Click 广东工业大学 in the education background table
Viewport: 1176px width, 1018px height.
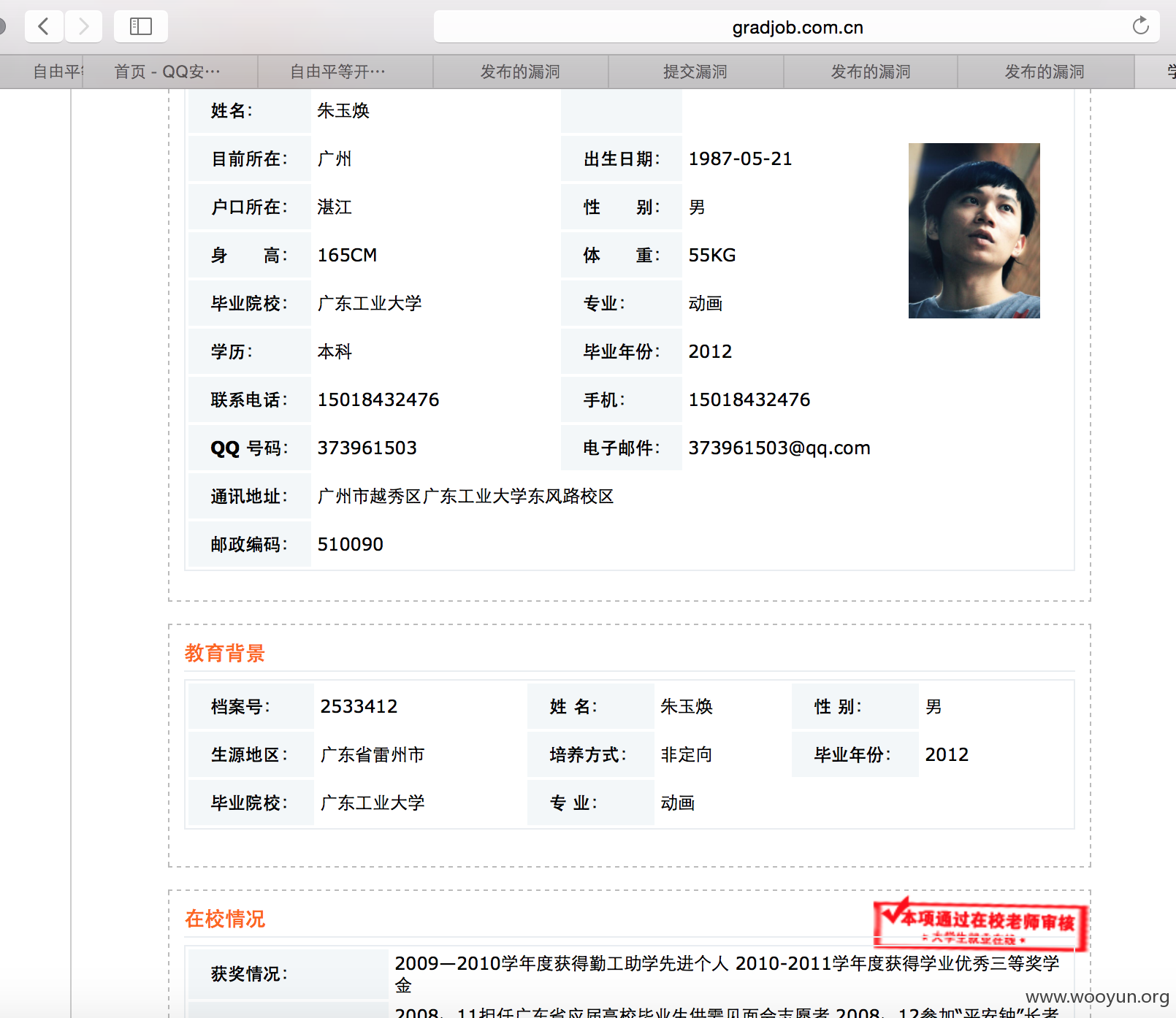pyautogui.click(x=373, y=803)
